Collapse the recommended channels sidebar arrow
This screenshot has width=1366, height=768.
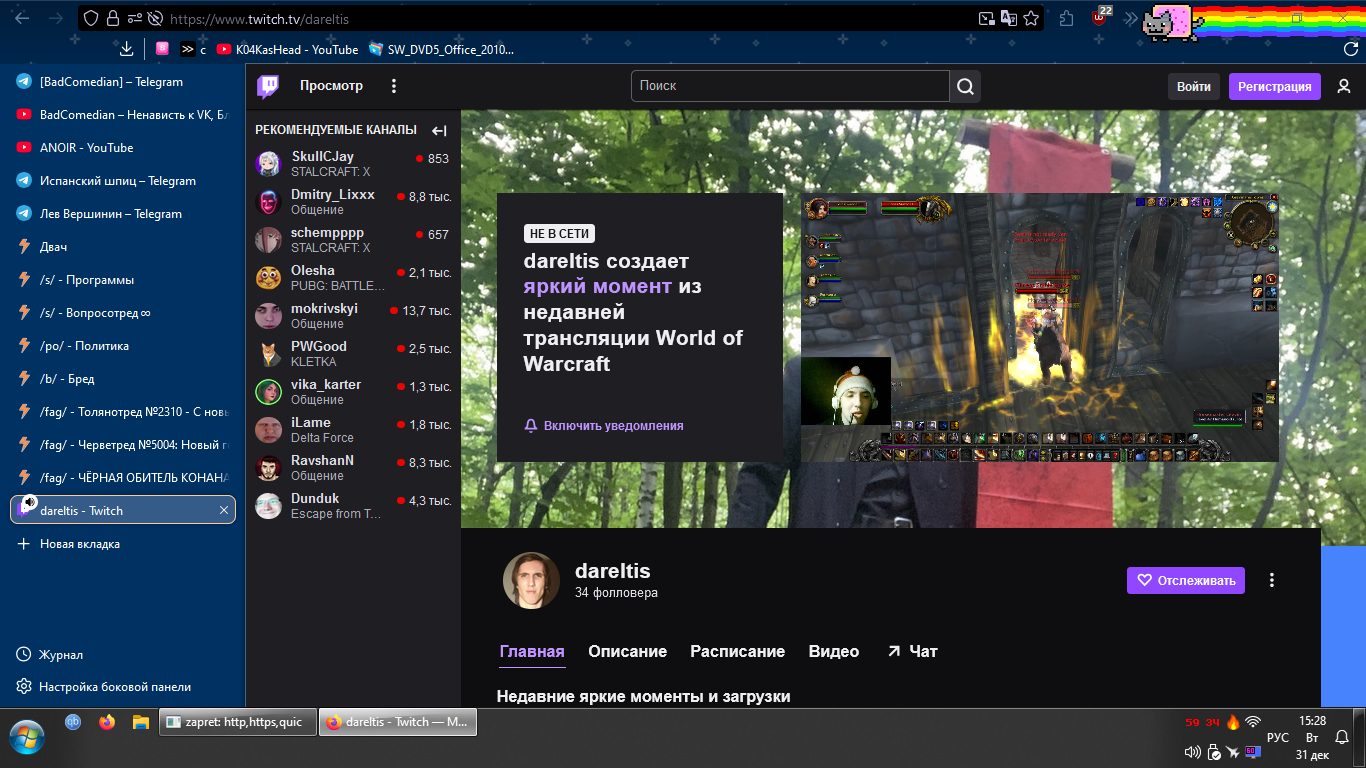point(439,130)
